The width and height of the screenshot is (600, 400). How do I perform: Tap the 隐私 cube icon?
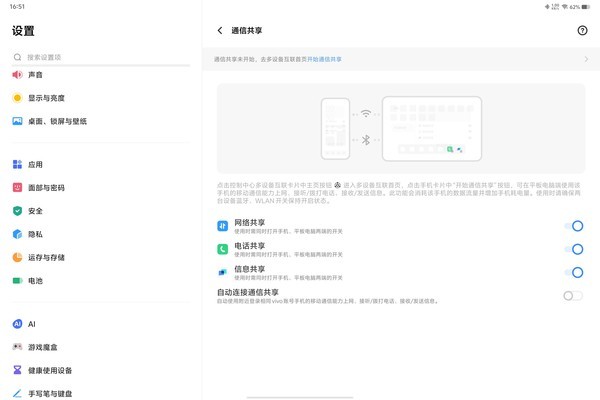17,234
